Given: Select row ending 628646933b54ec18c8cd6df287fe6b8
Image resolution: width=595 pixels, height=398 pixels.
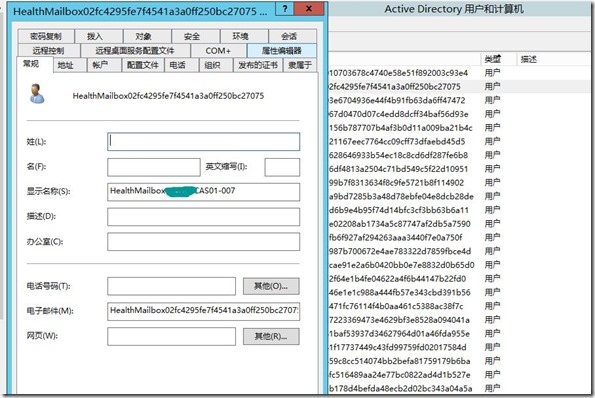Looking at the screenshot, I should (x=459, y=155).
